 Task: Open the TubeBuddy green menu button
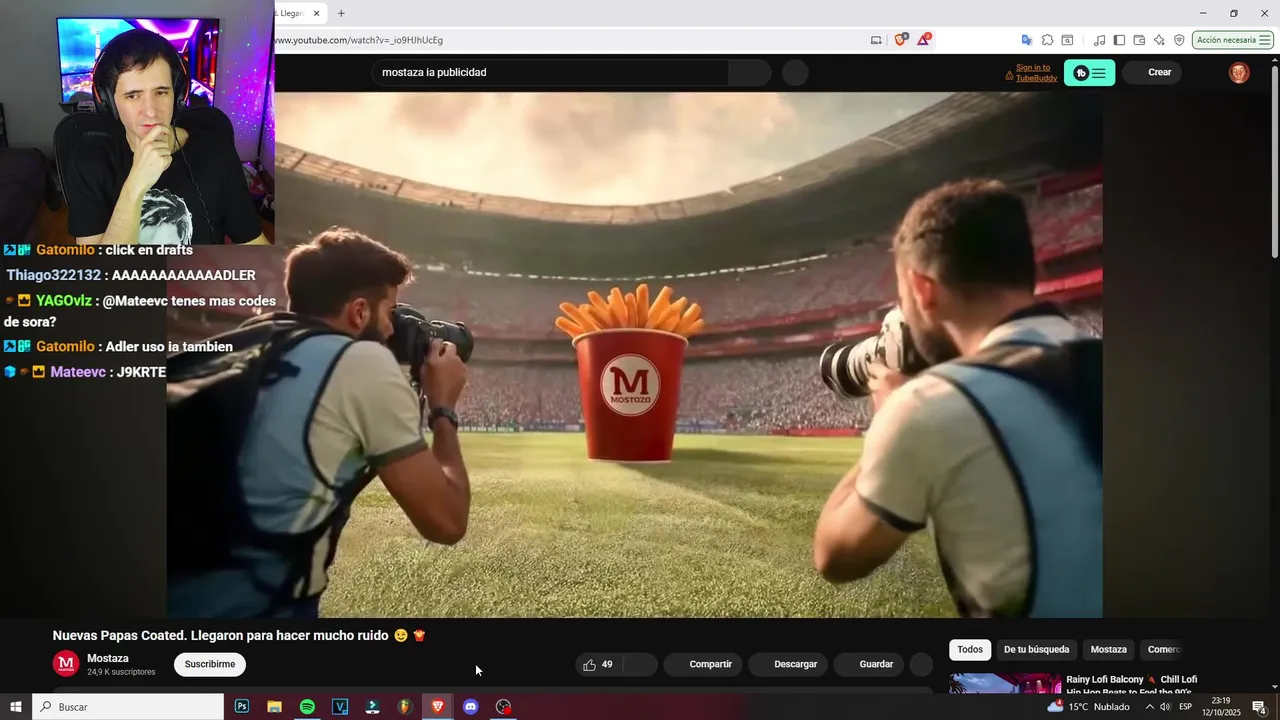[x=1089, y=73]
